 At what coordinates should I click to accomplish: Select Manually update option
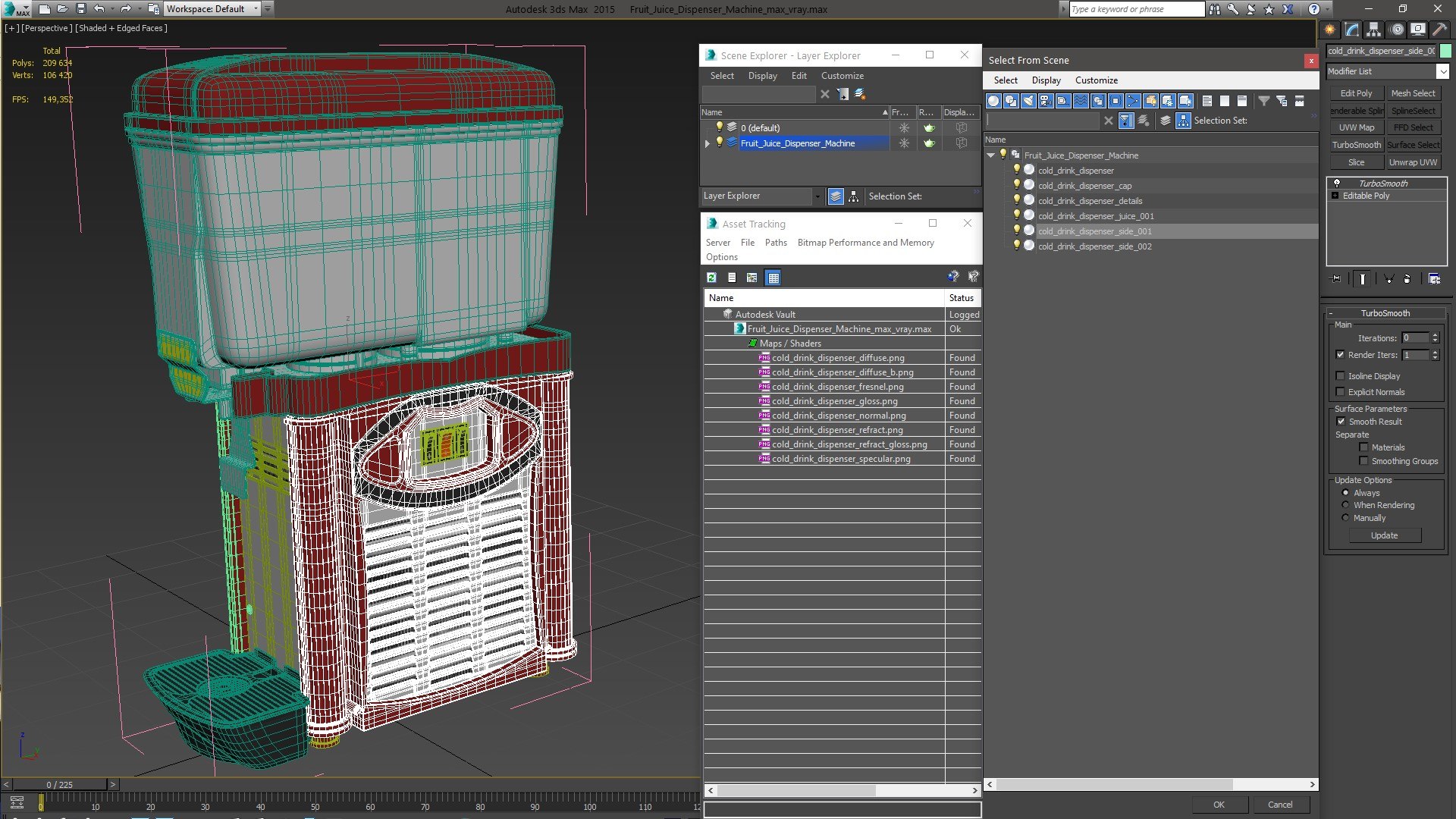point(1346,518)
